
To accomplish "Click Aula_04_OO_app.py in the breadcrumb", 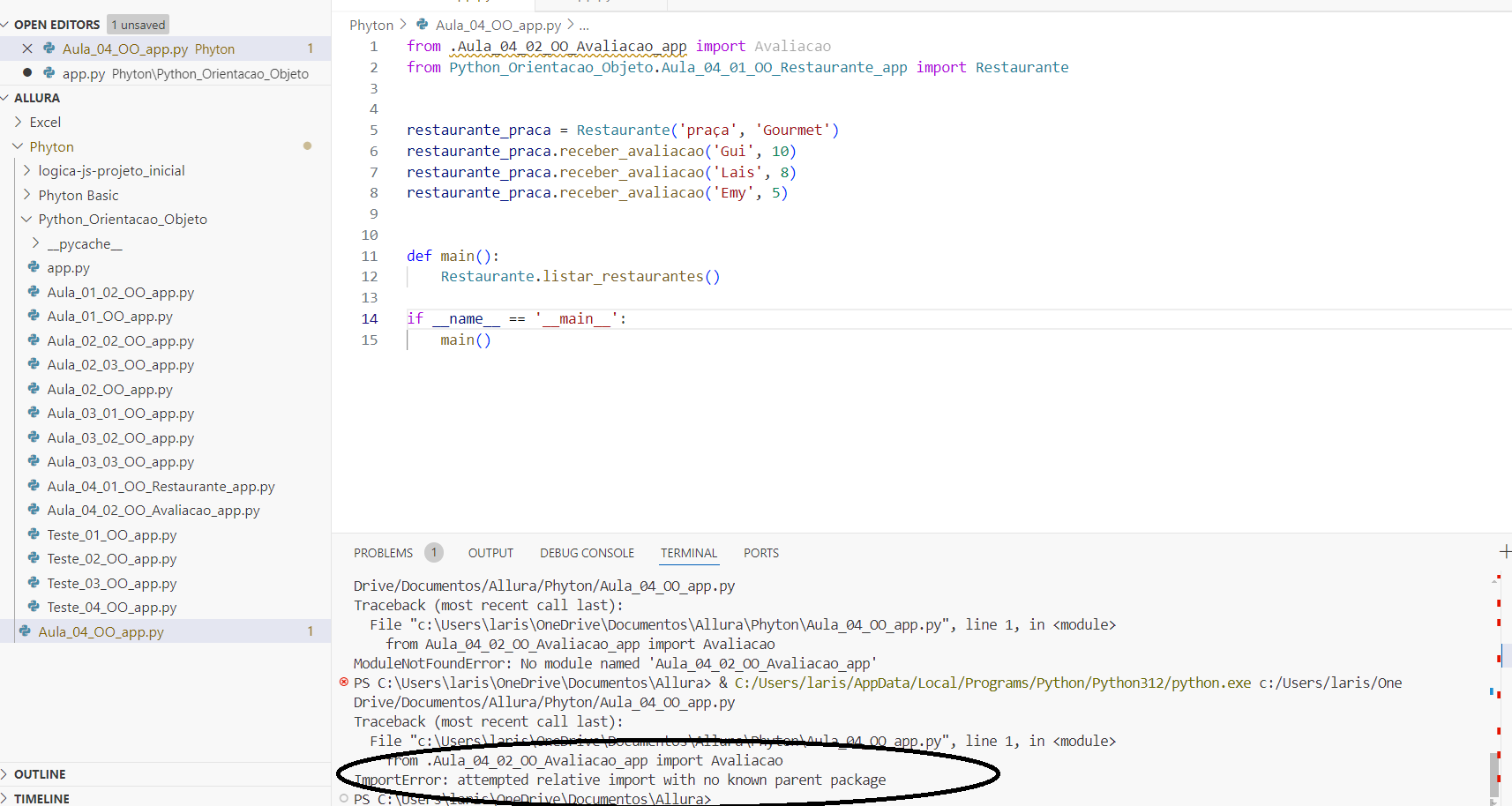I will coord(498,25).
